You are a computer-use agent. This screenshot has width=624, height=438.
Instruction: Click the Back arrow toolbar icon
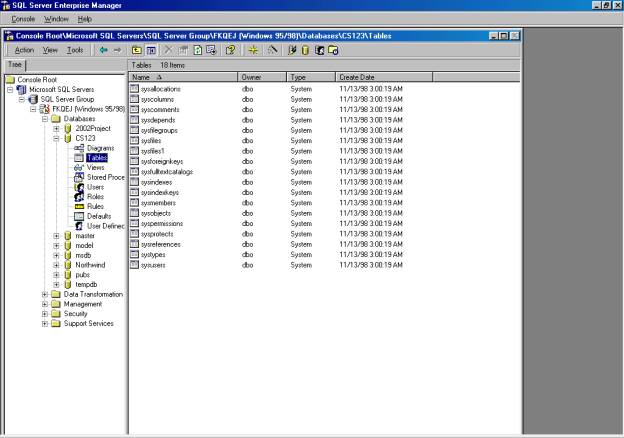(x=102, y=49)
